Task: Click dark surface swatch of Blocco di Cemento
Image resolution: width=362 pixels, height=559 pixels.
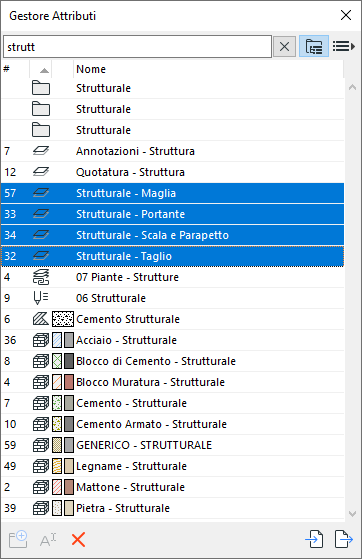Action: [69, 361]
